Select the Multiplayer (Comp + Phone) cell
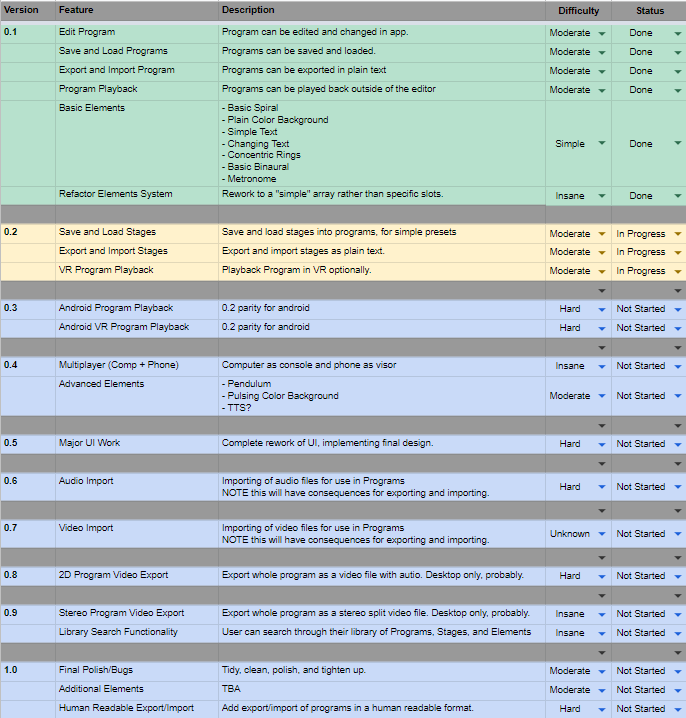Screen dimensions: 686x718 pos(137,366)
